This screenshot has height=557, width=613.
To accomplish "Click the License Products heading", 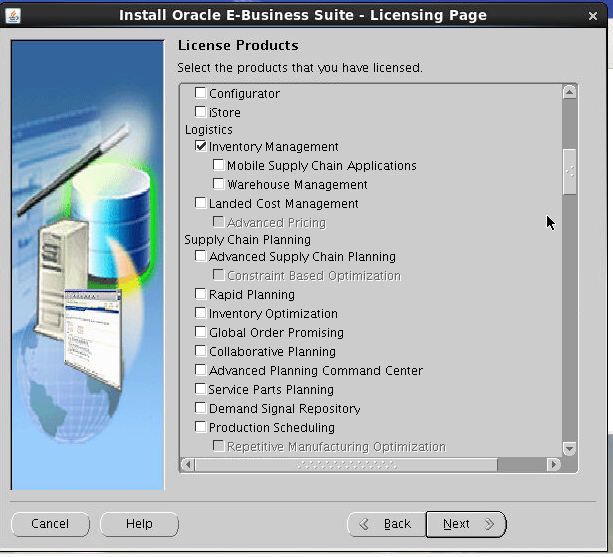I will [238, 45].
